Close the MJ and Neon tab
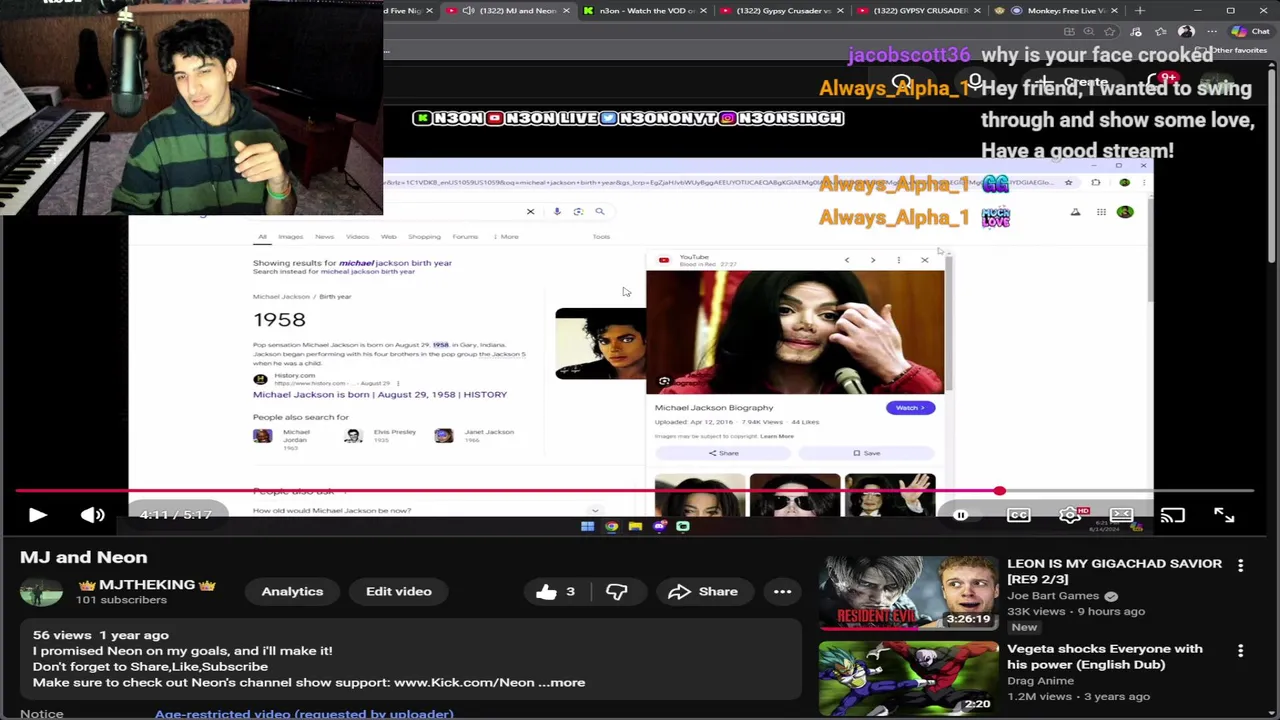The width and height of the screenshot is (1280, 720). click(x=566, y=10)
